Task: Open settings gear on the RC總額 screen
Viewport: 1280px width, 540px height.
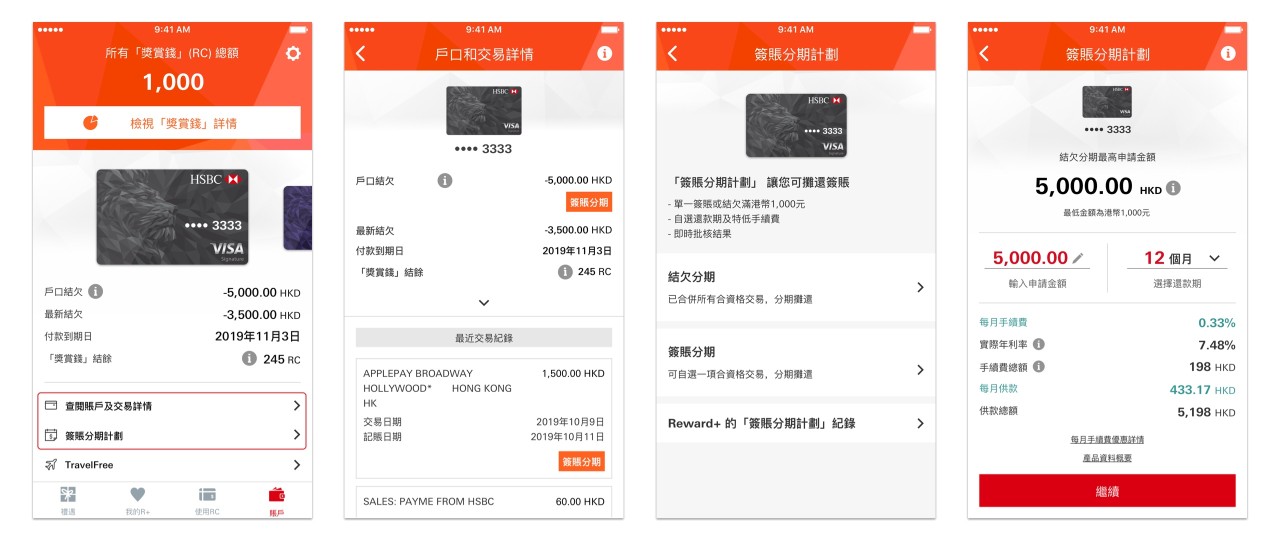Action: pos(293,53)
